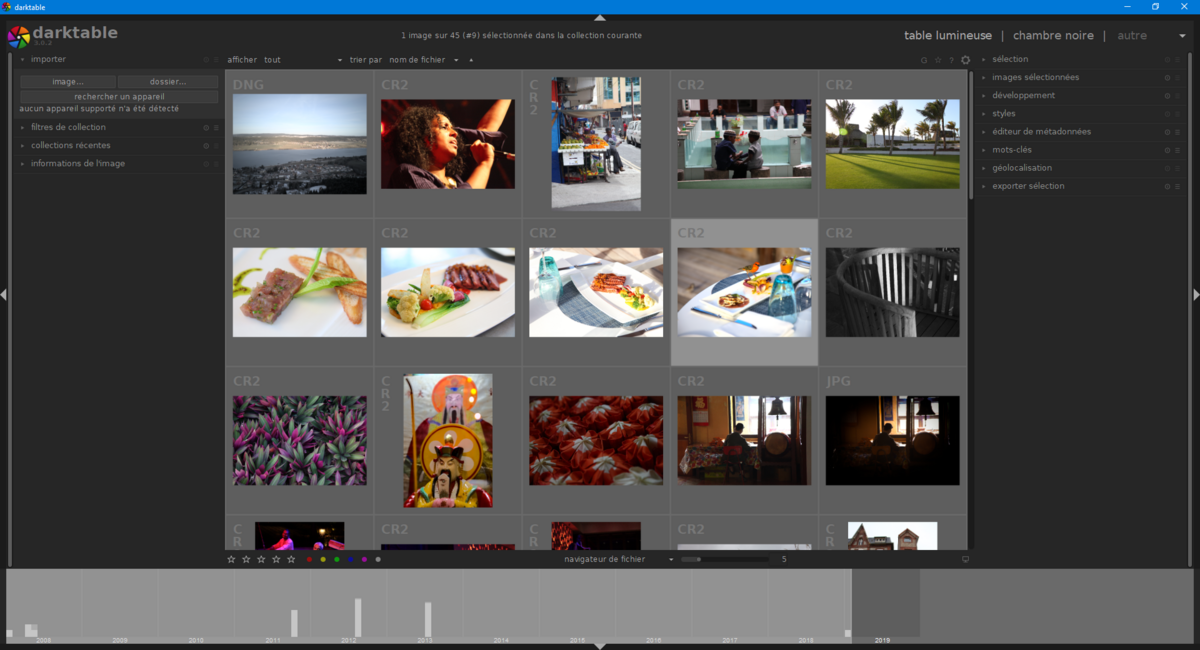Toggle blue color label
Viewport: 1200px width, 650px height.
[350, 560]
